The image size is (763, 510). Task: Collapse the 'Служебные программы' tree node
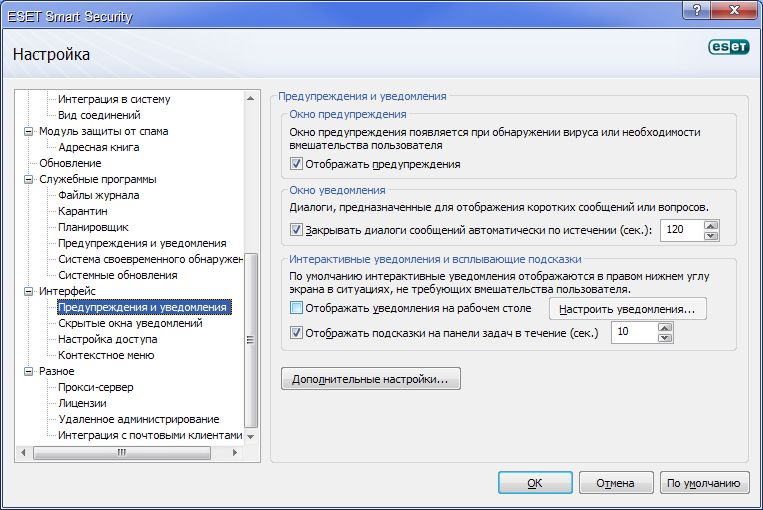(x=29, y=180)
